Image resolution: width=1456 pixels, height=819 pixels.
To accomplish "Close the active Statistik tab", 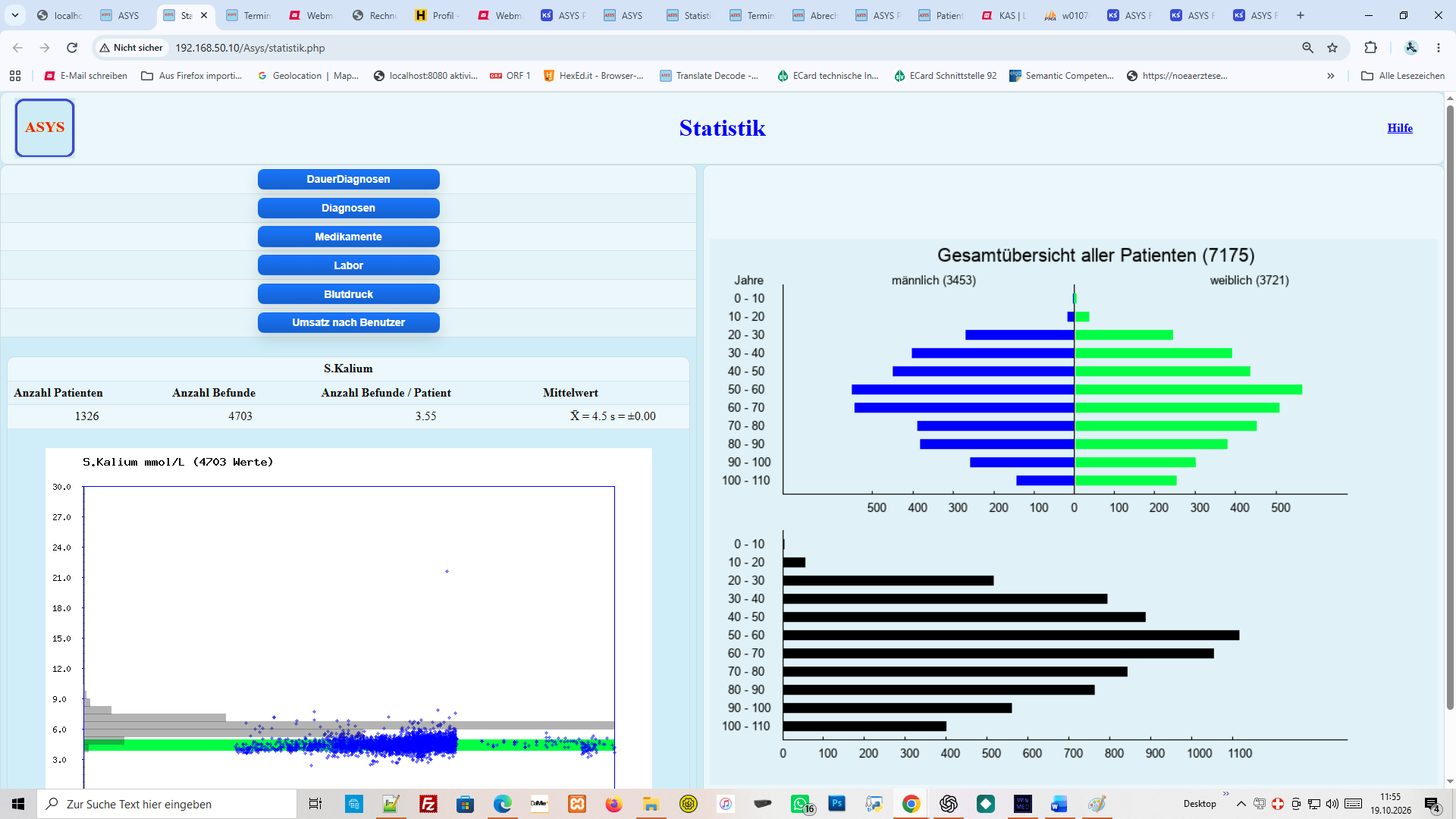I will click(204, 15).
